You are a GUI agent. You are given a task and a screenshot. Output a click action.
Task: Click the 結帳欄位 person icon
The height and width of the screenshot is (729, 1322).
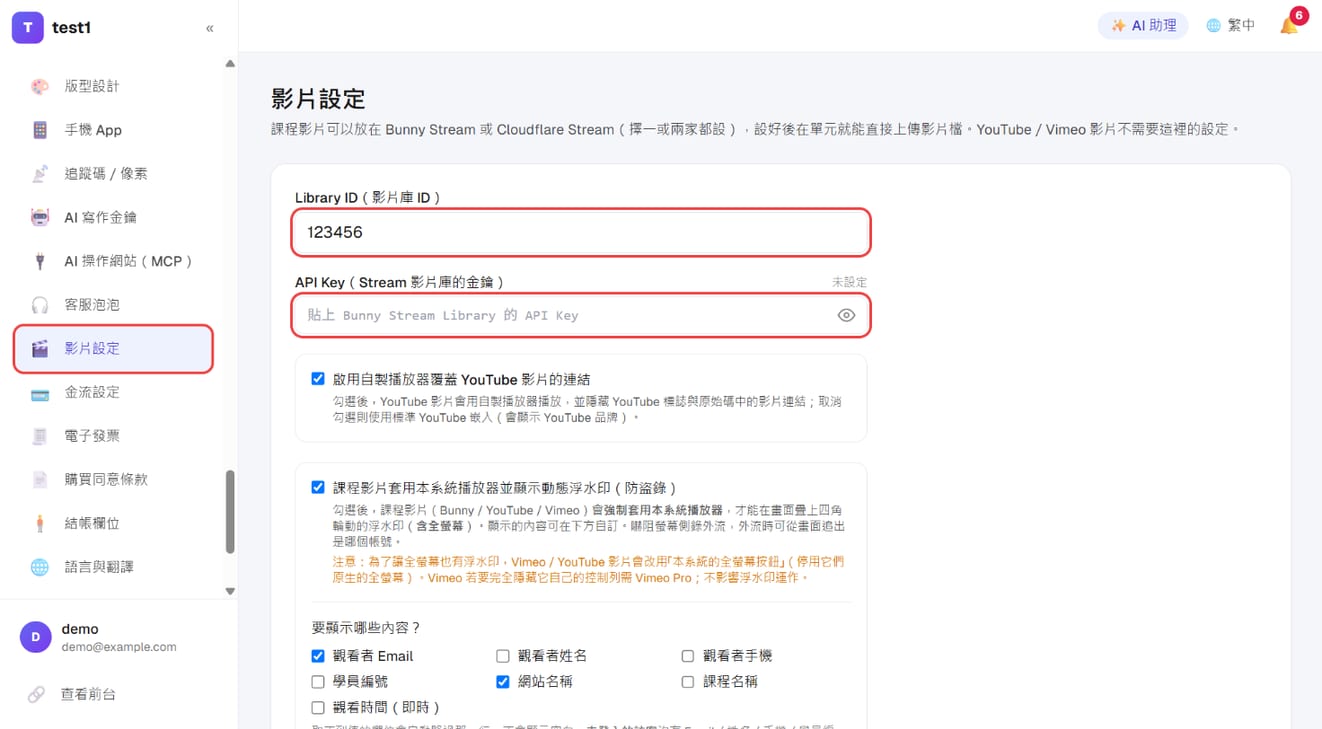(x=40, y=523)
